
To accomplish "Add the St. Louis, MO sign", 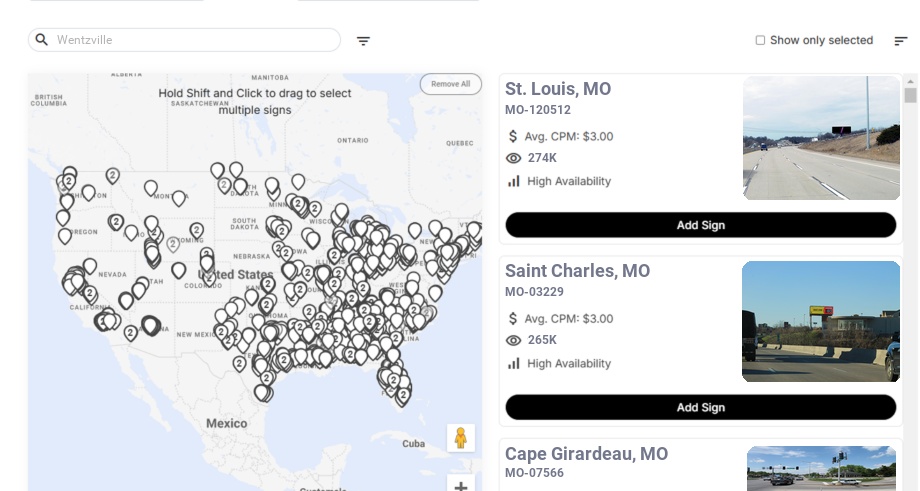I will (701, 225).
